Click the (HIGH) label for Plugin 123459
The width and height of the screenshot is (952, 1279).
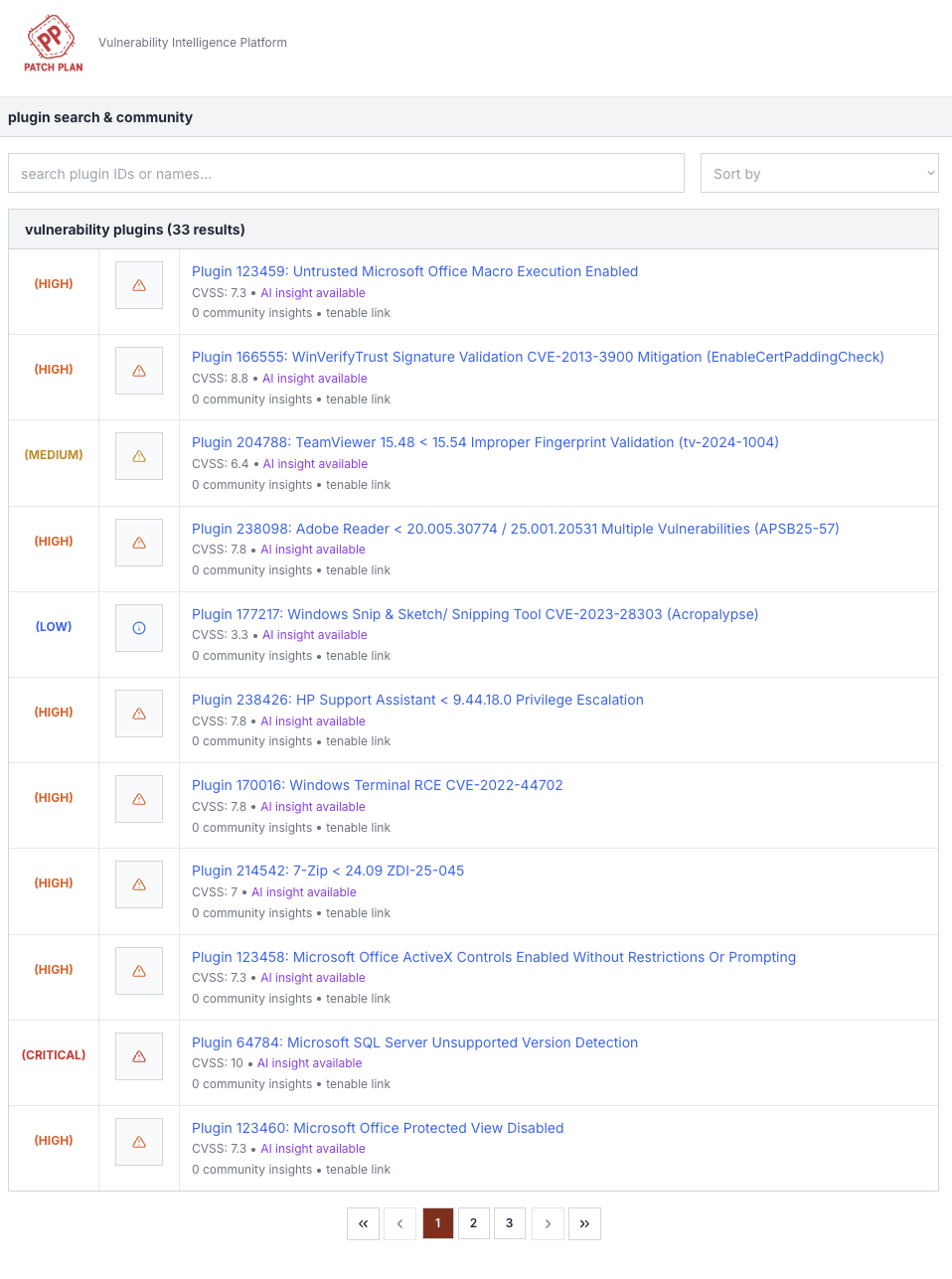(x=54, y=284)
